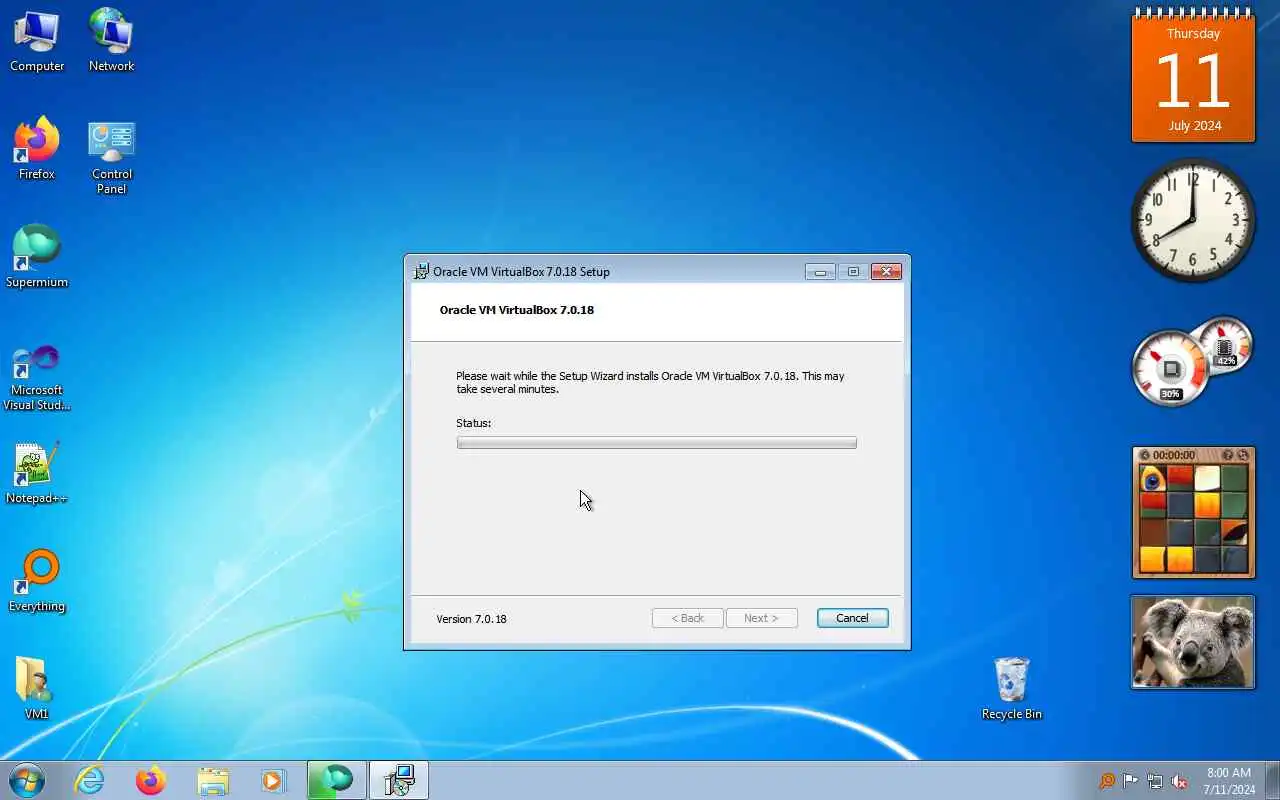Click the Everything search tray icon
This screenshot has height=800, width=1280.
pyautogui.click(x=1107, y=781)
